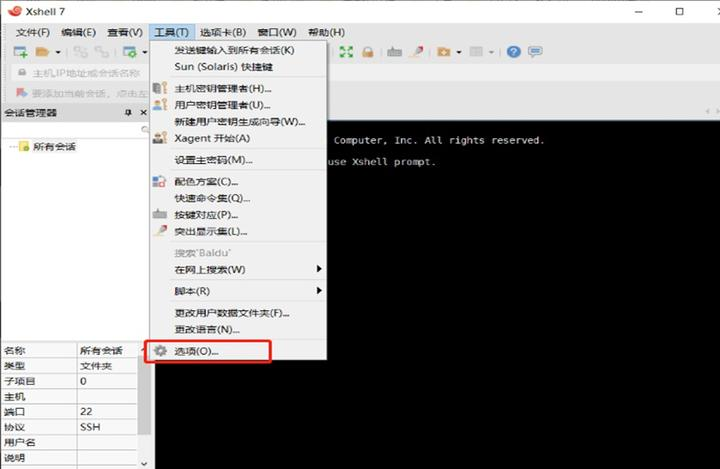Close the Session Manager panel
The height and width of the screenshot is (469, 720).
[x=143, y=113]
